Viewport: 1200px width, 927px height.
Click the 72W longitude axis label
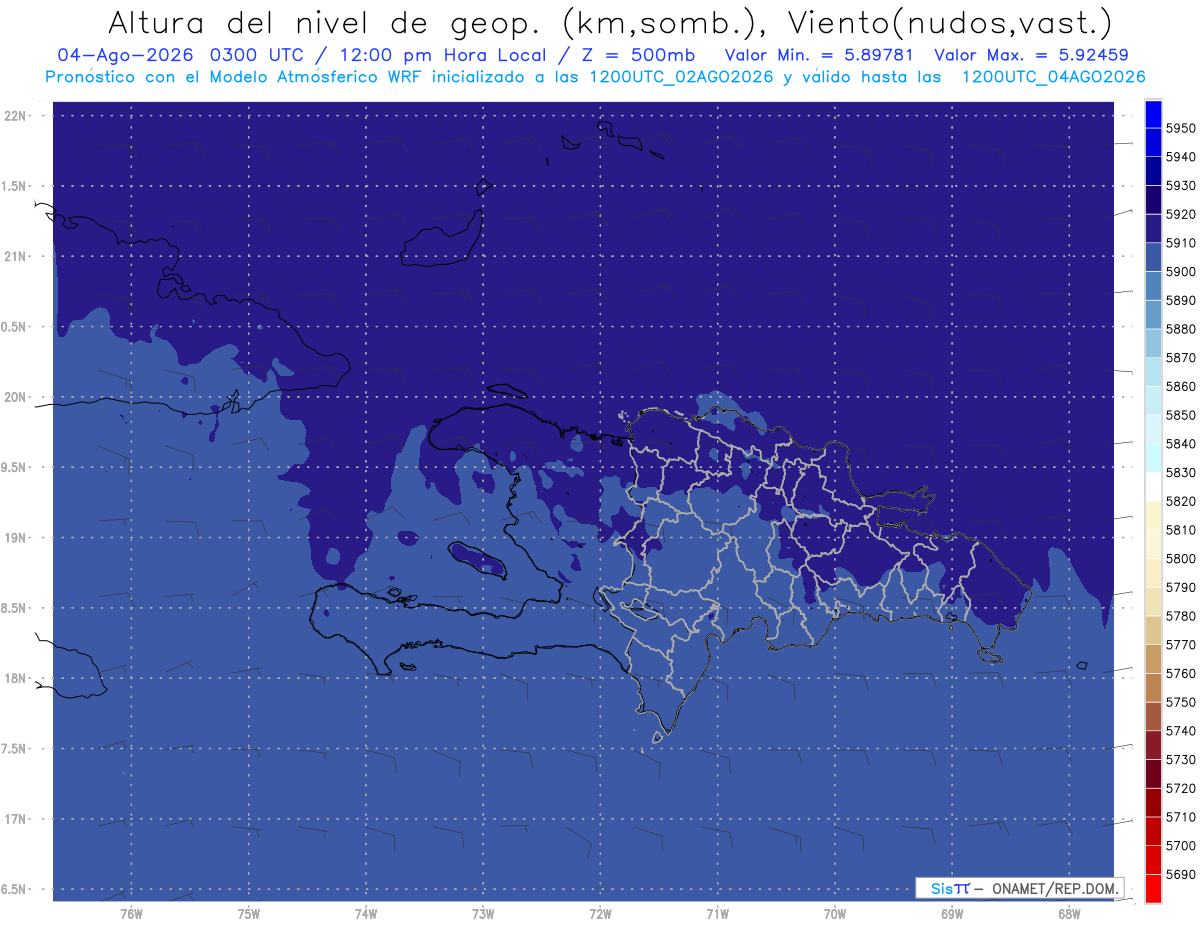(600, 914)
